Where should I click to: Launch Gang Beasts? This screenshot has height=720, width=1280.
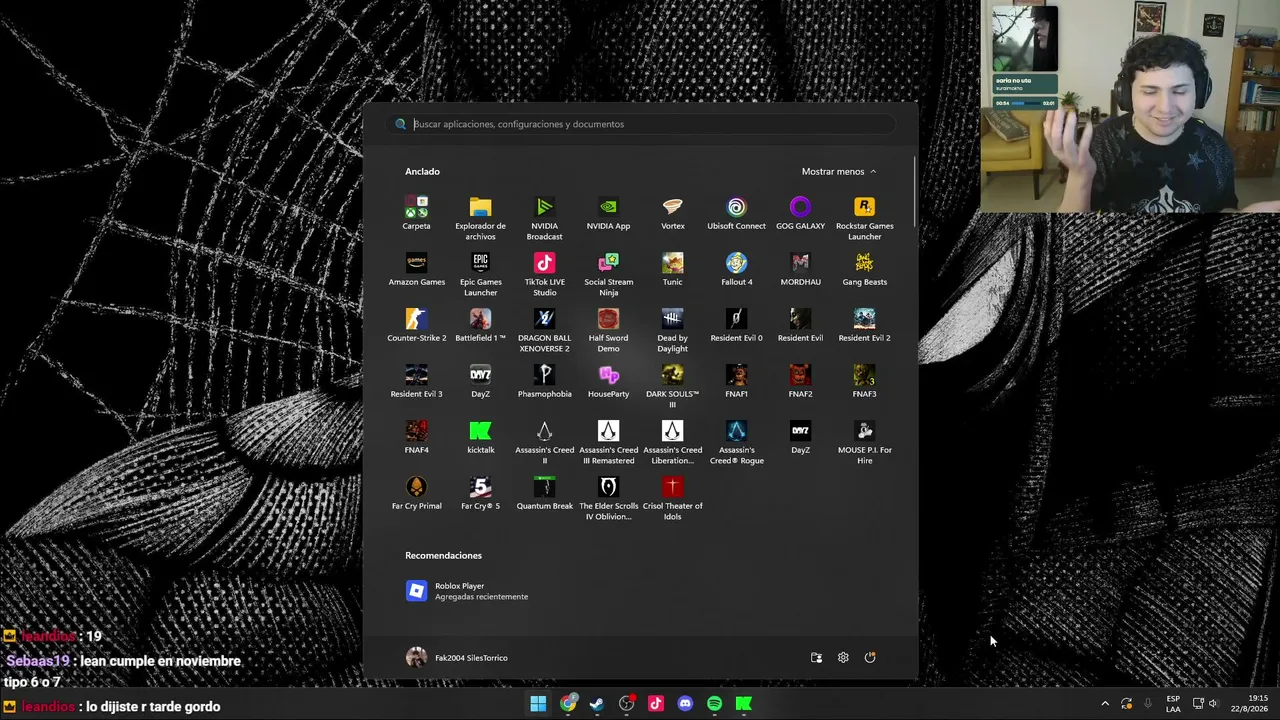coord(864,270)
